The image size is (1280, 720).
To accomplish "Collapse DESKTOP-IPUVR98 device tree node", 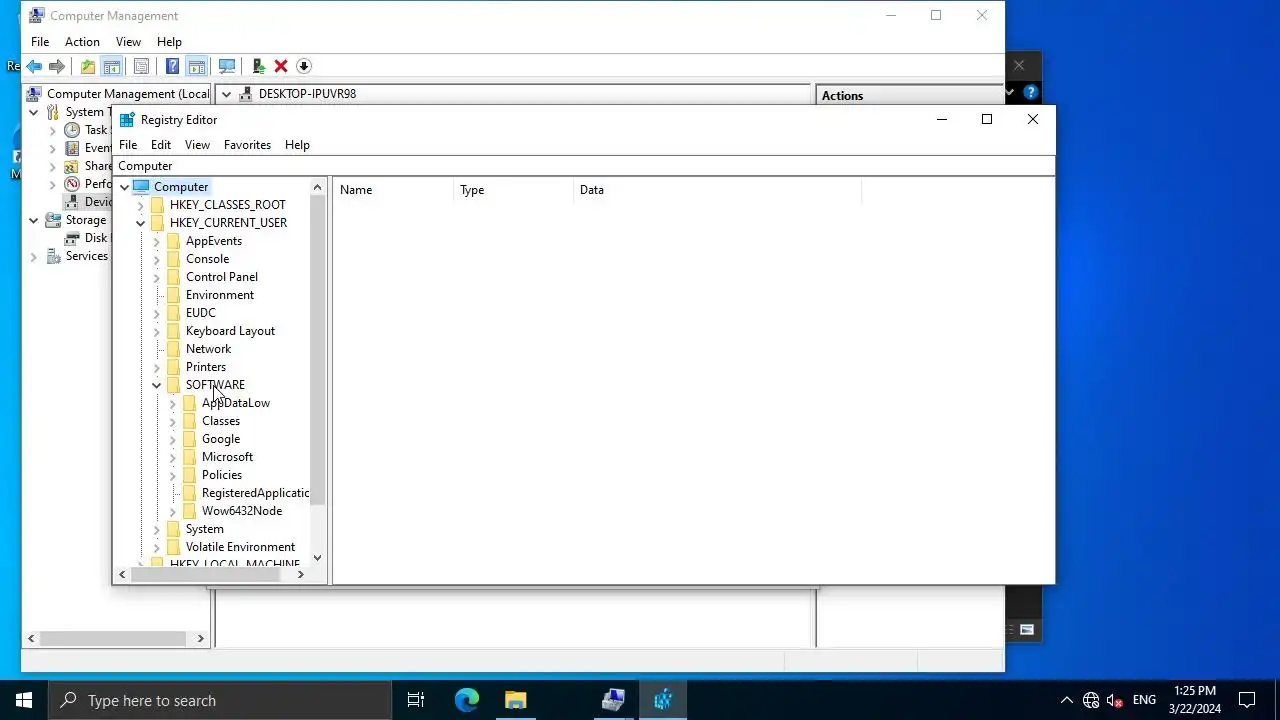I will (x=226, y=94).
